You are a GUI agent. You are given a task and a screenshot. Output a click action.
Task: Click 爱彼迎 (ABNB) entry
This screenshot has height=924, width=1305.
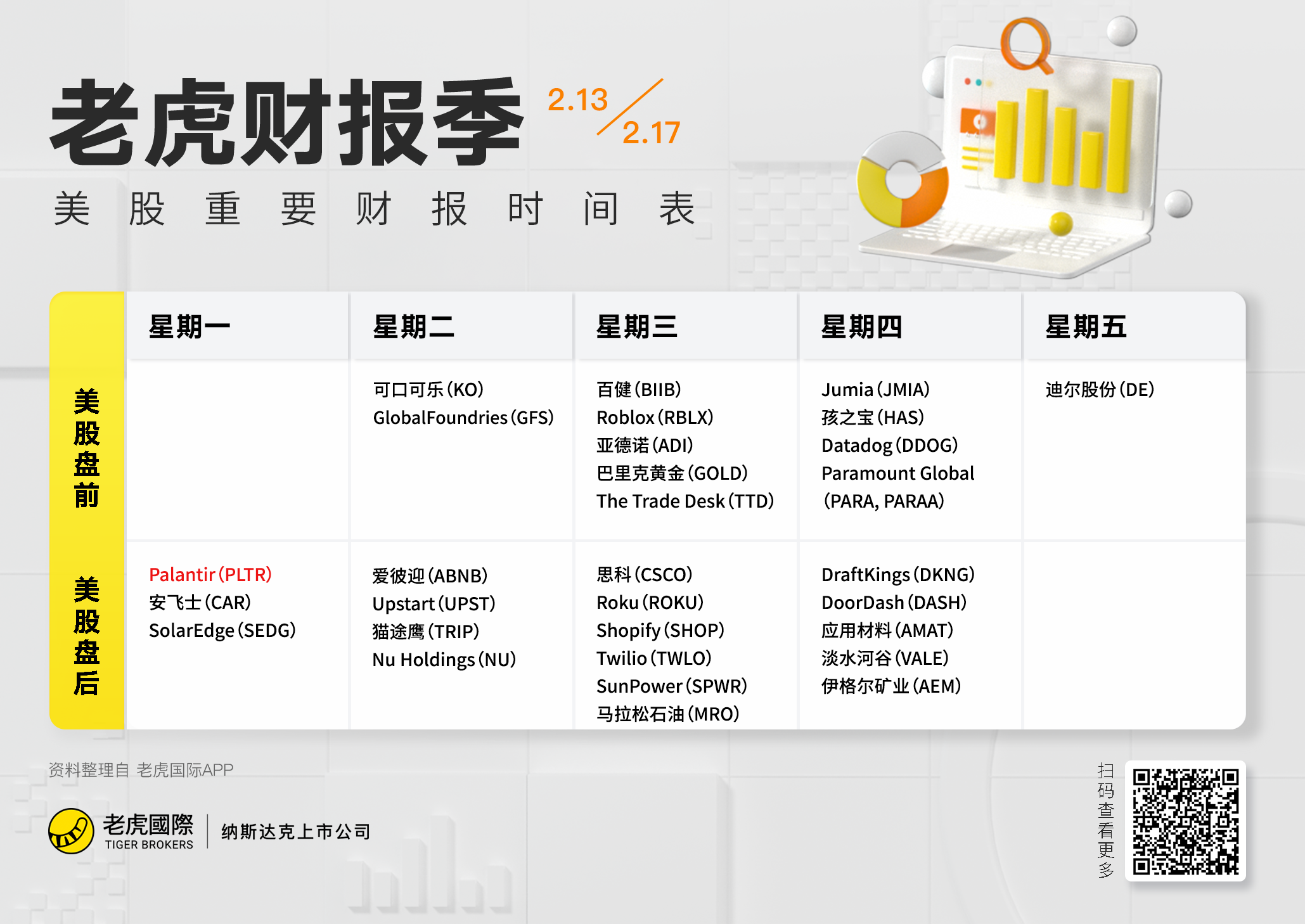[x=430, y=575]
